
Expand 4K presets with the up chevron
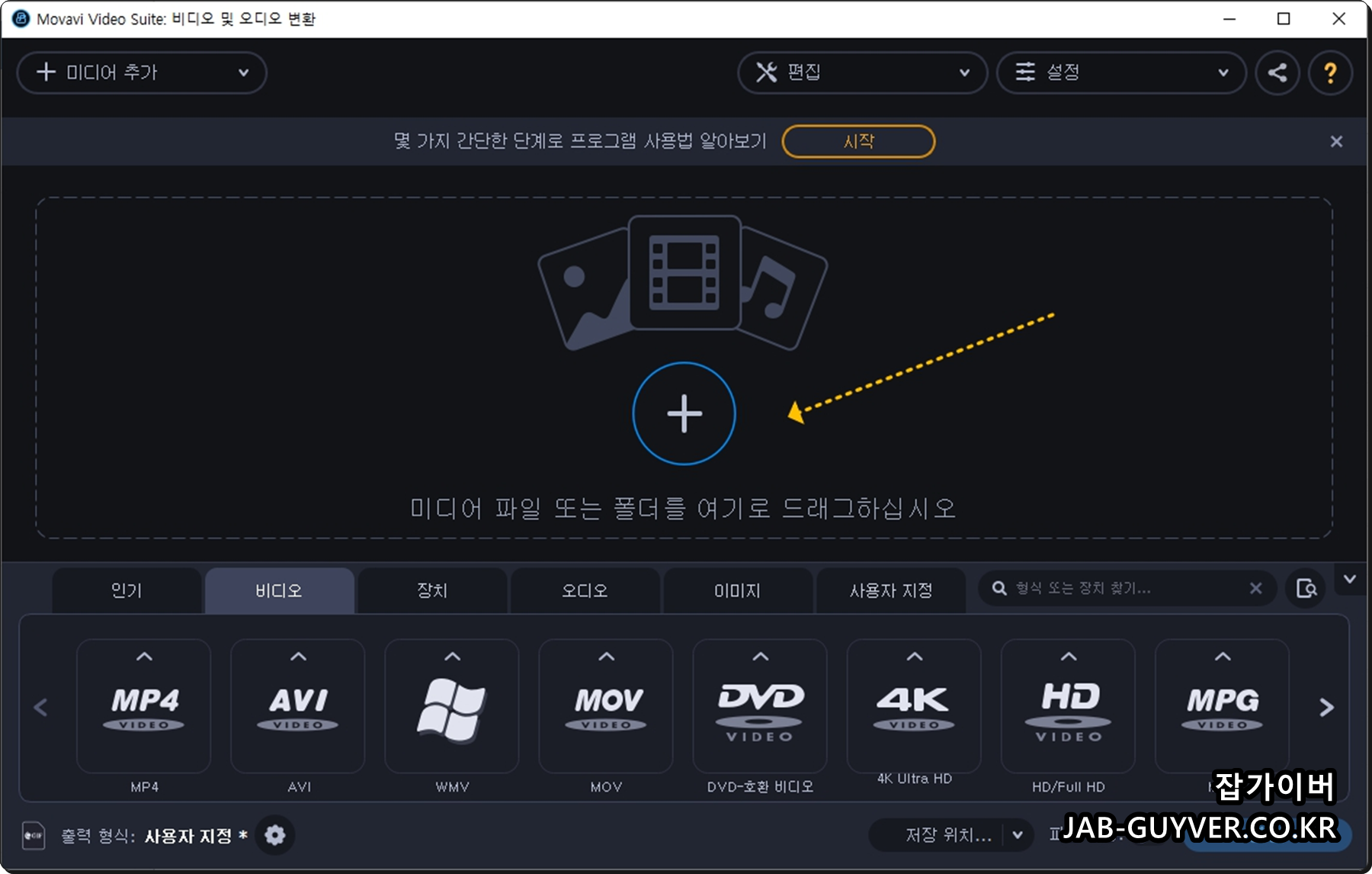pyautogui.click(x=914, y=657)
